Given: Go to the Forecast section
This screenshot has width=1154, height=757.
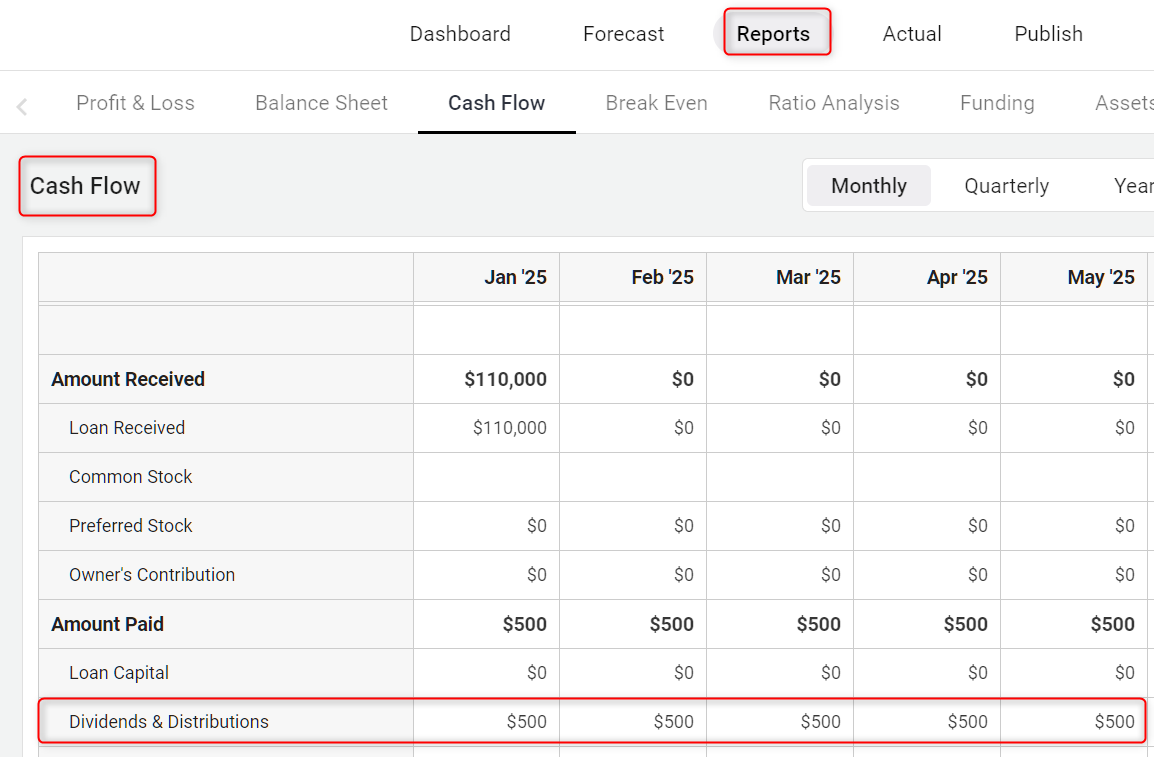Looking at the screenshot, I should click(x=623, y=34).
